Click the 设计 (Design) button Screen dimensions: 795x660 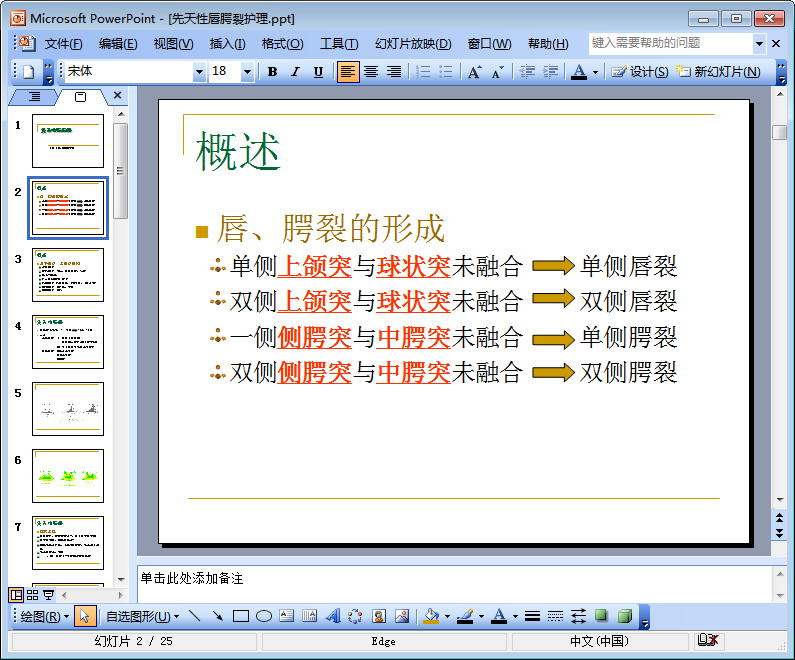pyautogui.click(x=640, y=72)
